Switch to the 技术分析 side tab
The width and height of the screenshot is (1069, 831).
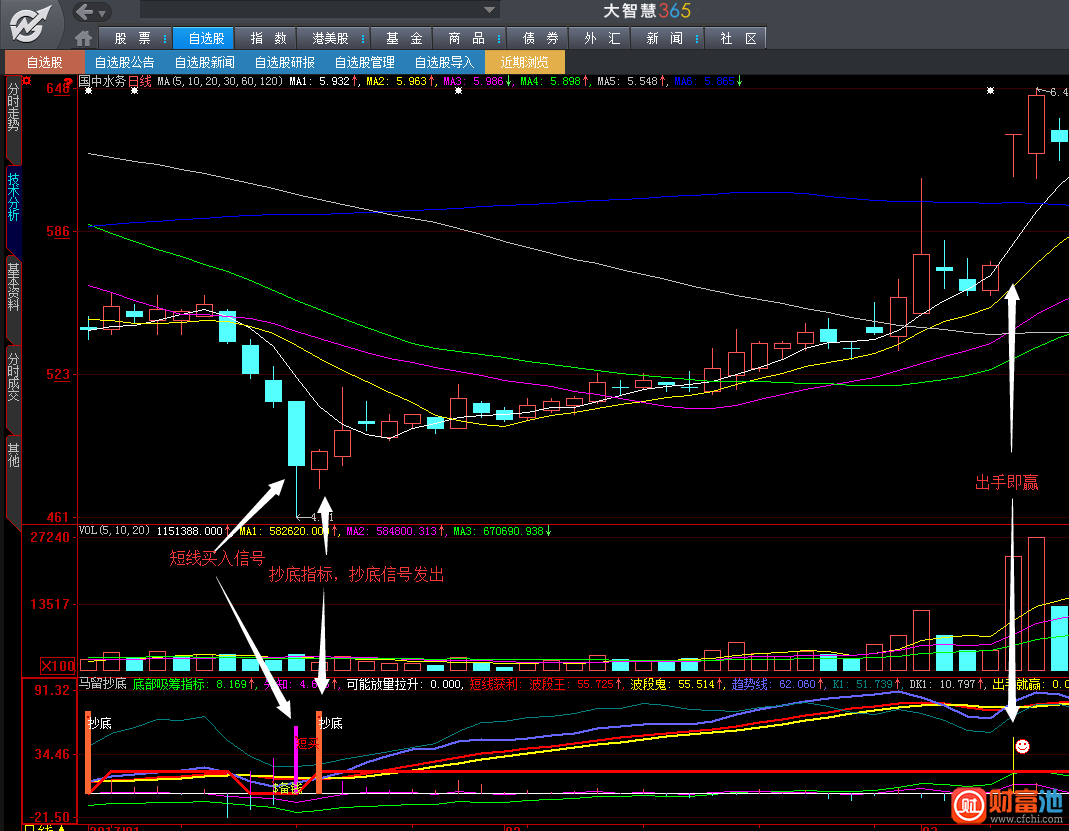tap(14, 196)
